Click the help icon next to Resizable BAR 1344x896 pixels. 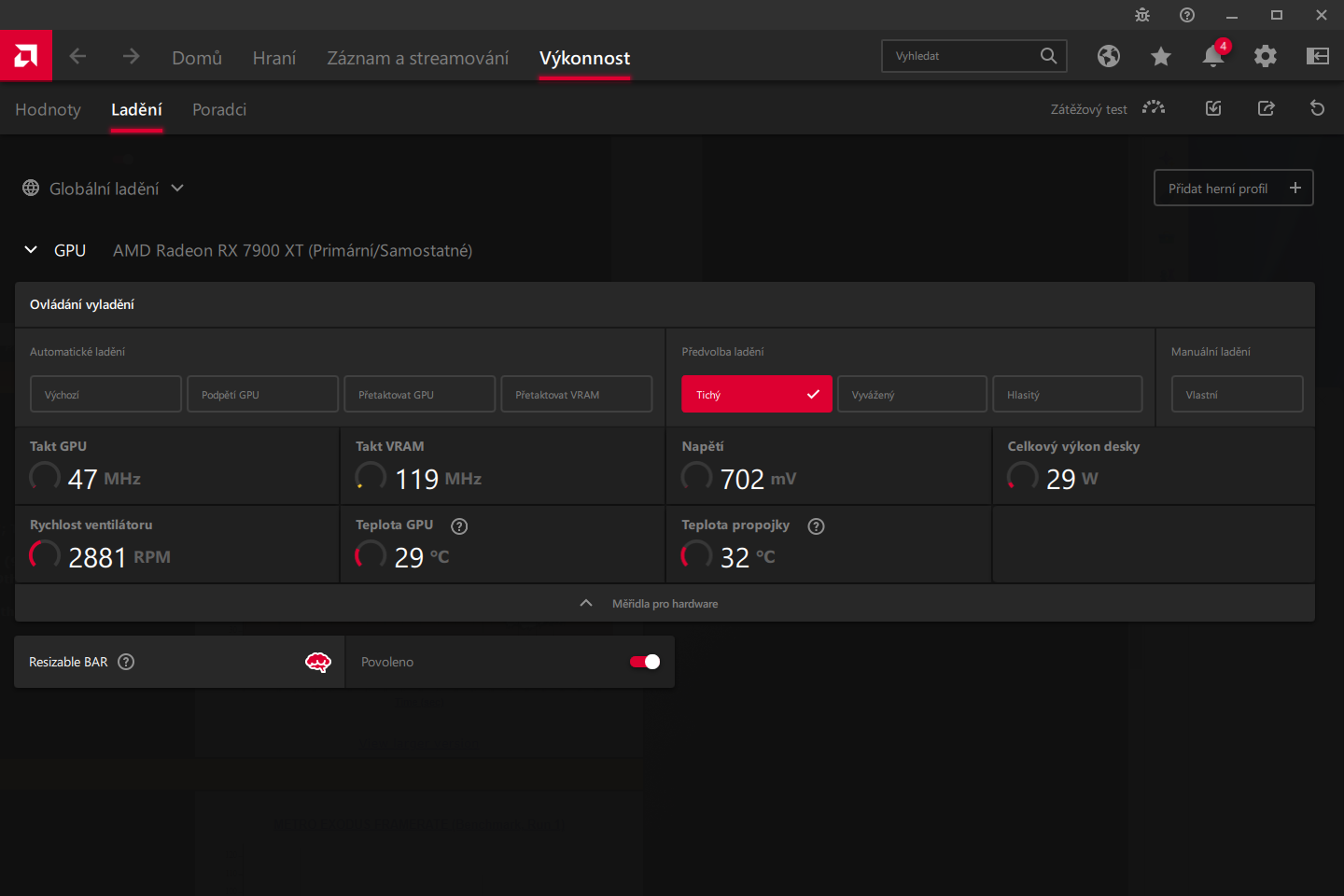point(126,662)
